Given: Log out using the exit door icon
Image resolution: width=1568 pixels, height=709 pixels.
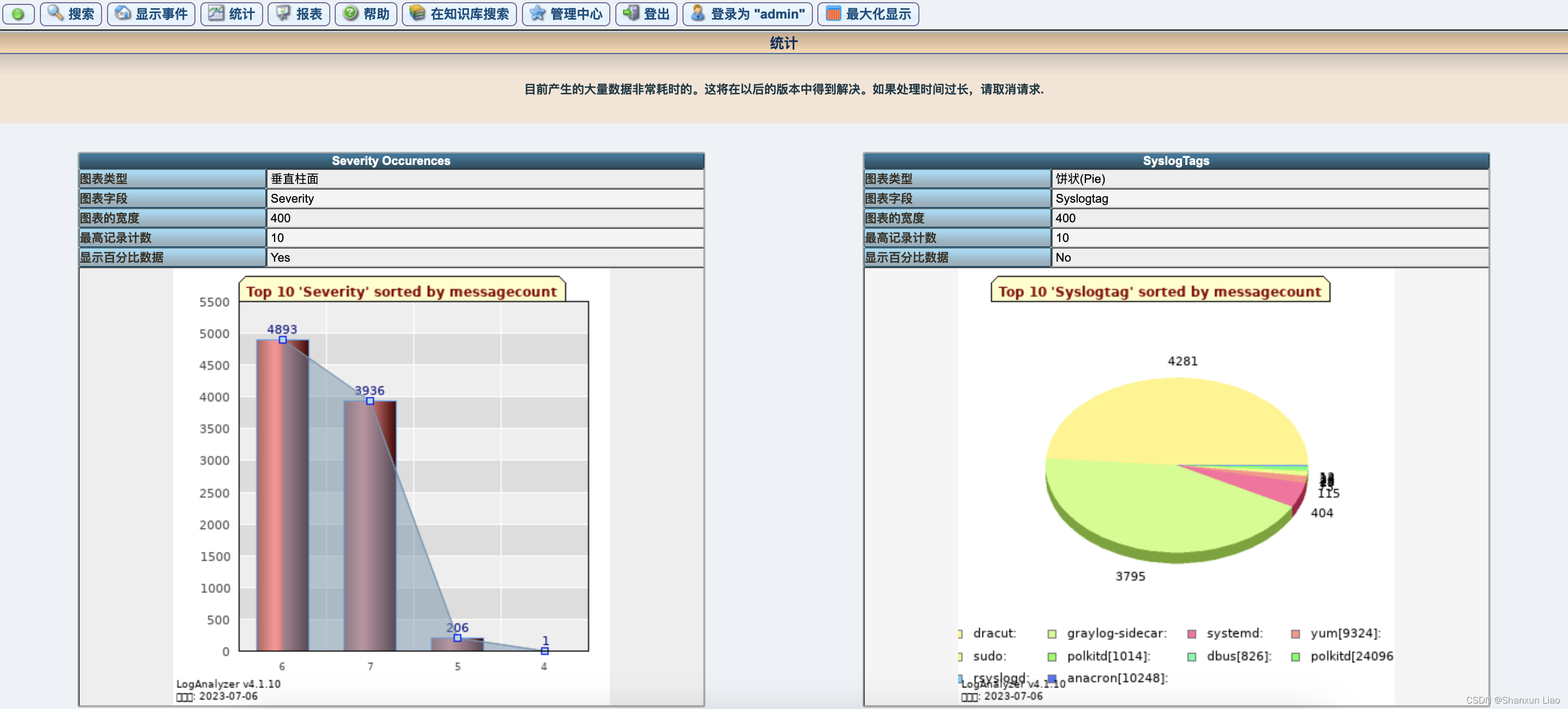Looking at the screenshot, I should (x=630, y=14).
